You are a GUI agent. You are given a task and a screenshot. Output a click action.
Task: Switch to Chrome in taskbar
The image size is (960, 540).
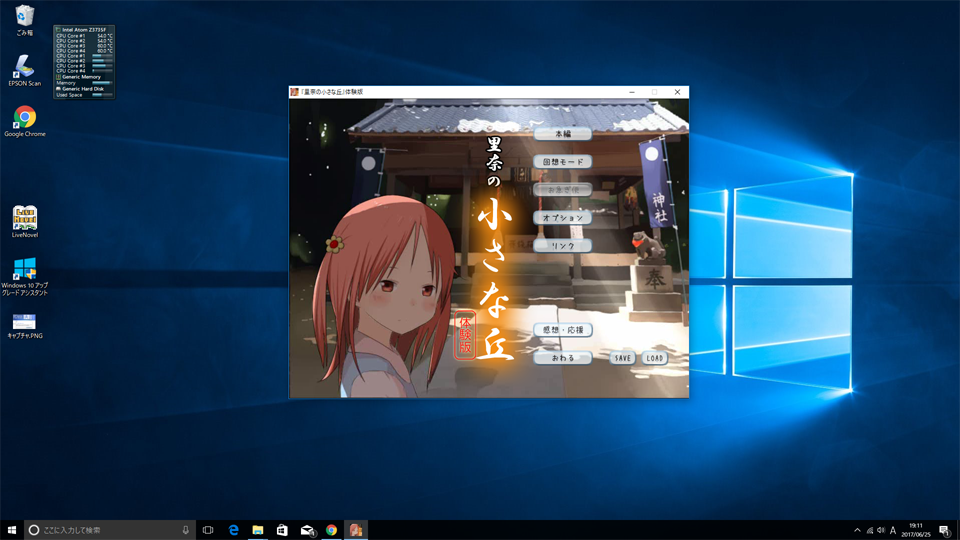(331, 530)
